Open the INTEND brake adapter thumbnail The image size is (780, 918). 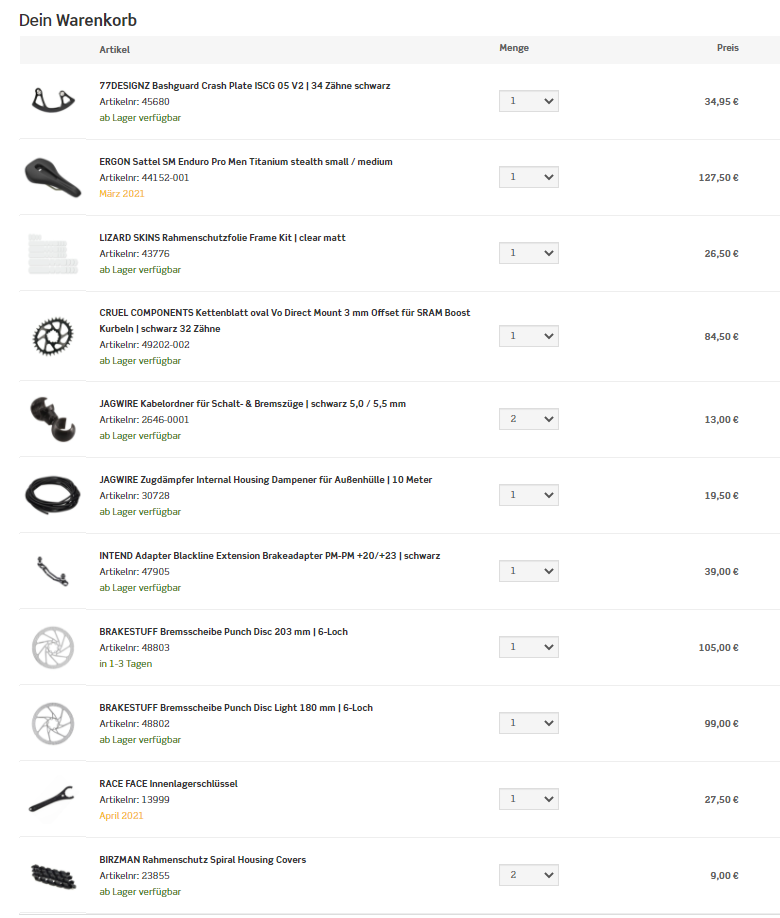coord(52,572)
